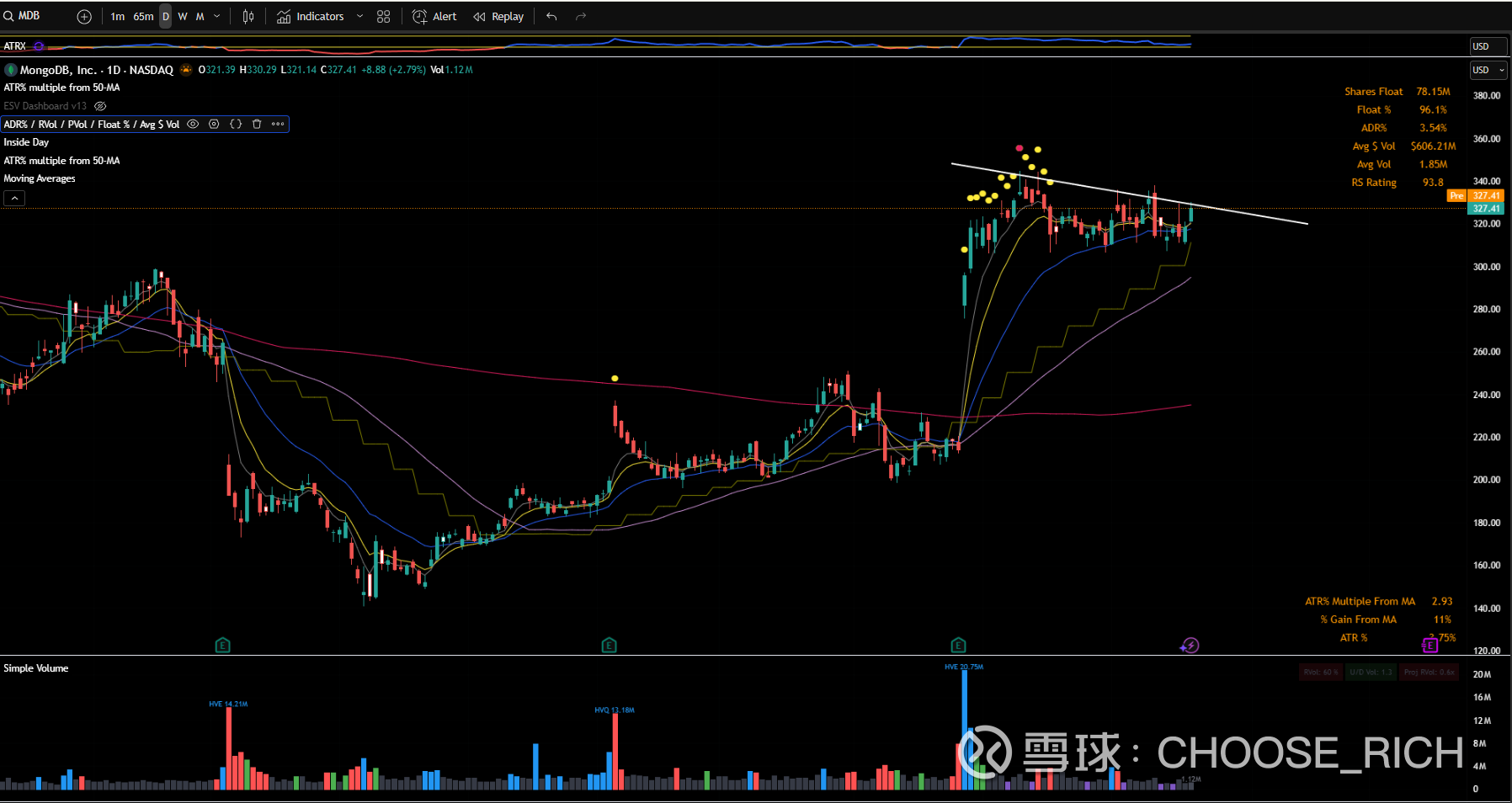Expand the favorite indicators dropdown arrow
Viewport: 1512px width, 803px height.
[x=360, y=17]
